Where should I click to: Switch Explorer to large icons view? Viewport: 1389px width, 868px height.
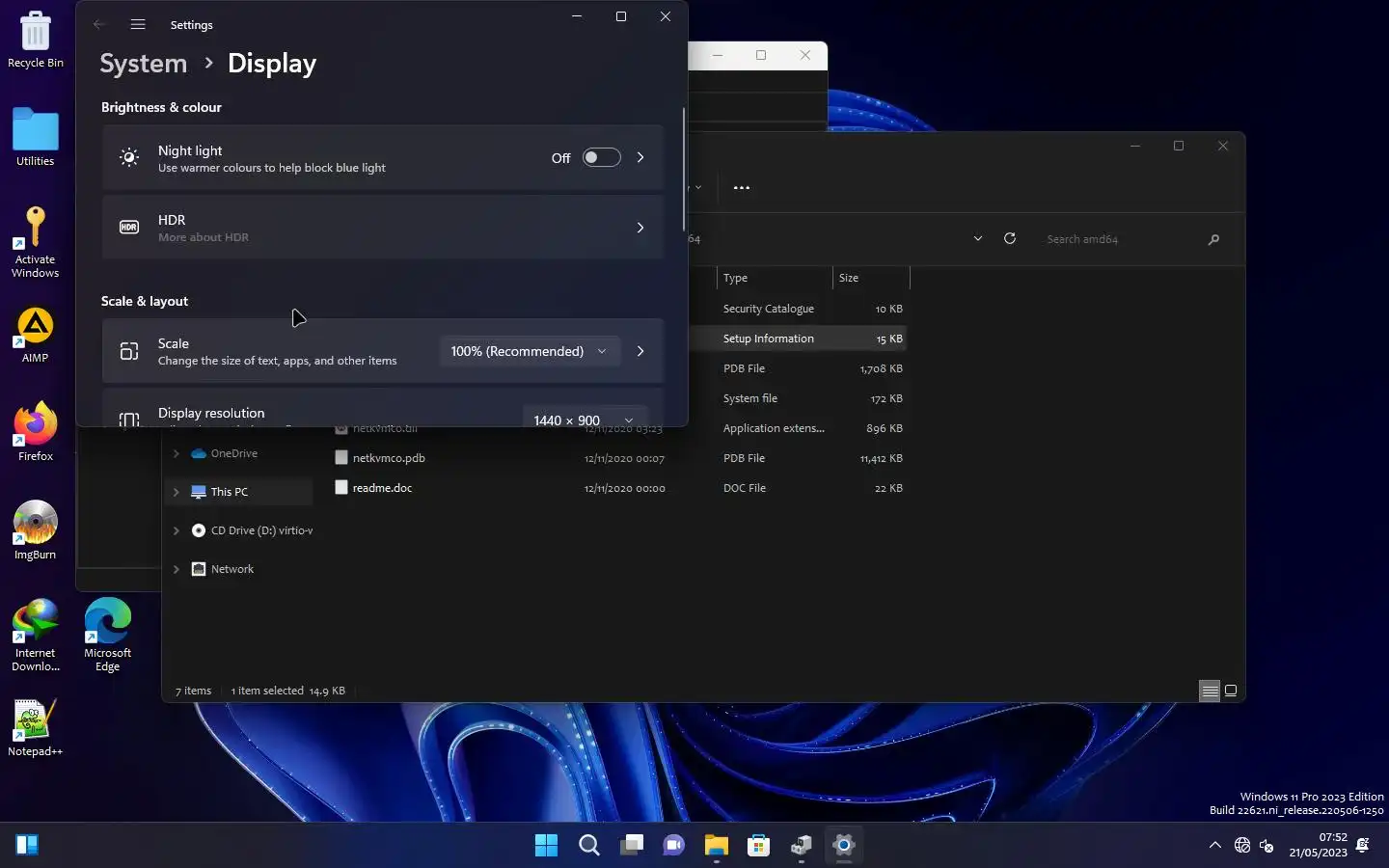pyautogui.click(x=1231, y=691)
